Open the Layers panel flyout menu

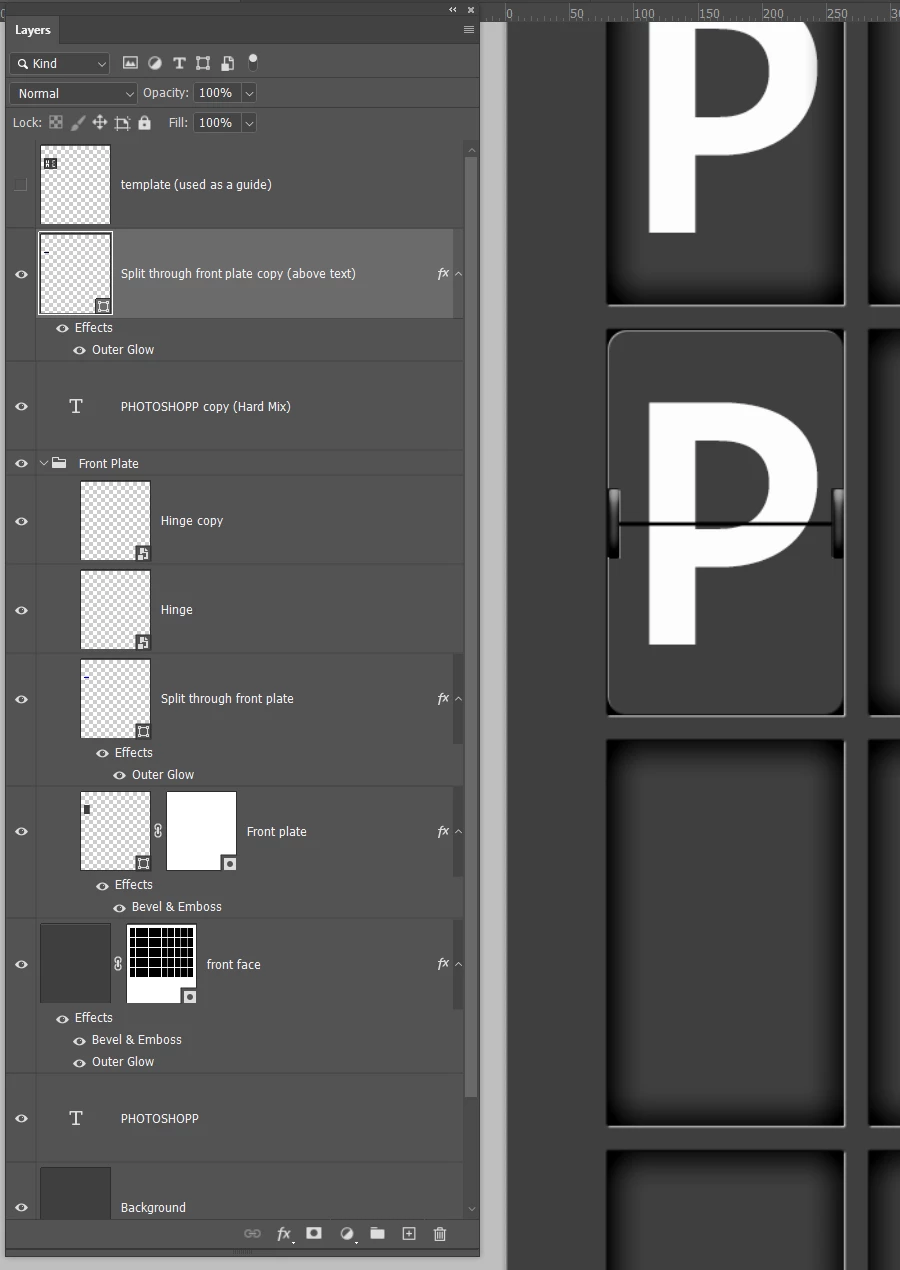[x=469, y=30]
